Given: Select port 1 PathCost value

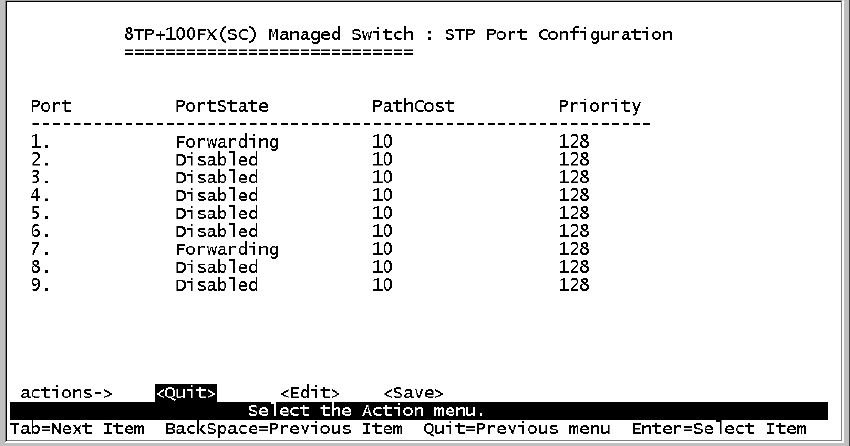Looking at the screenshot, I should [382, 142].
